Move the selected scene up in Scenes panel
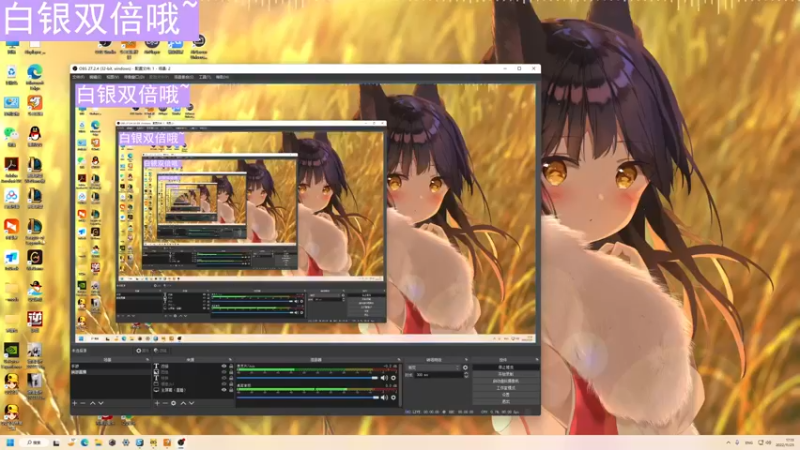Viewport: 800px width, 450px height. pos(92,403)
